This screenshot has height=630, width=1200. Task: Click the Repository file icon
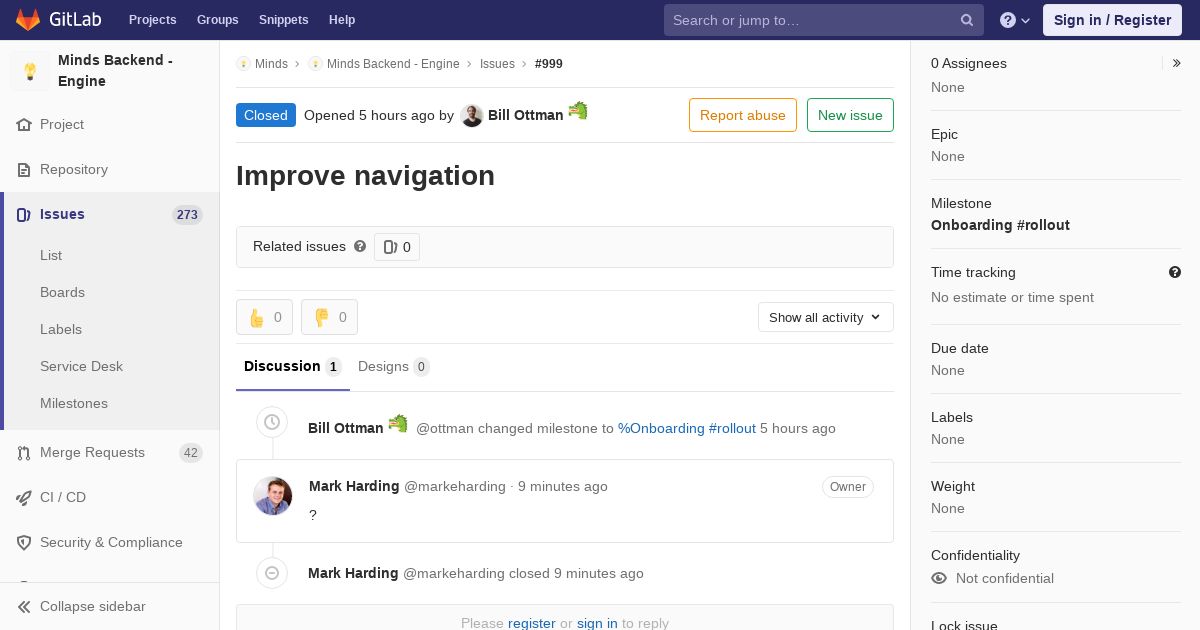tap(24, 170)
